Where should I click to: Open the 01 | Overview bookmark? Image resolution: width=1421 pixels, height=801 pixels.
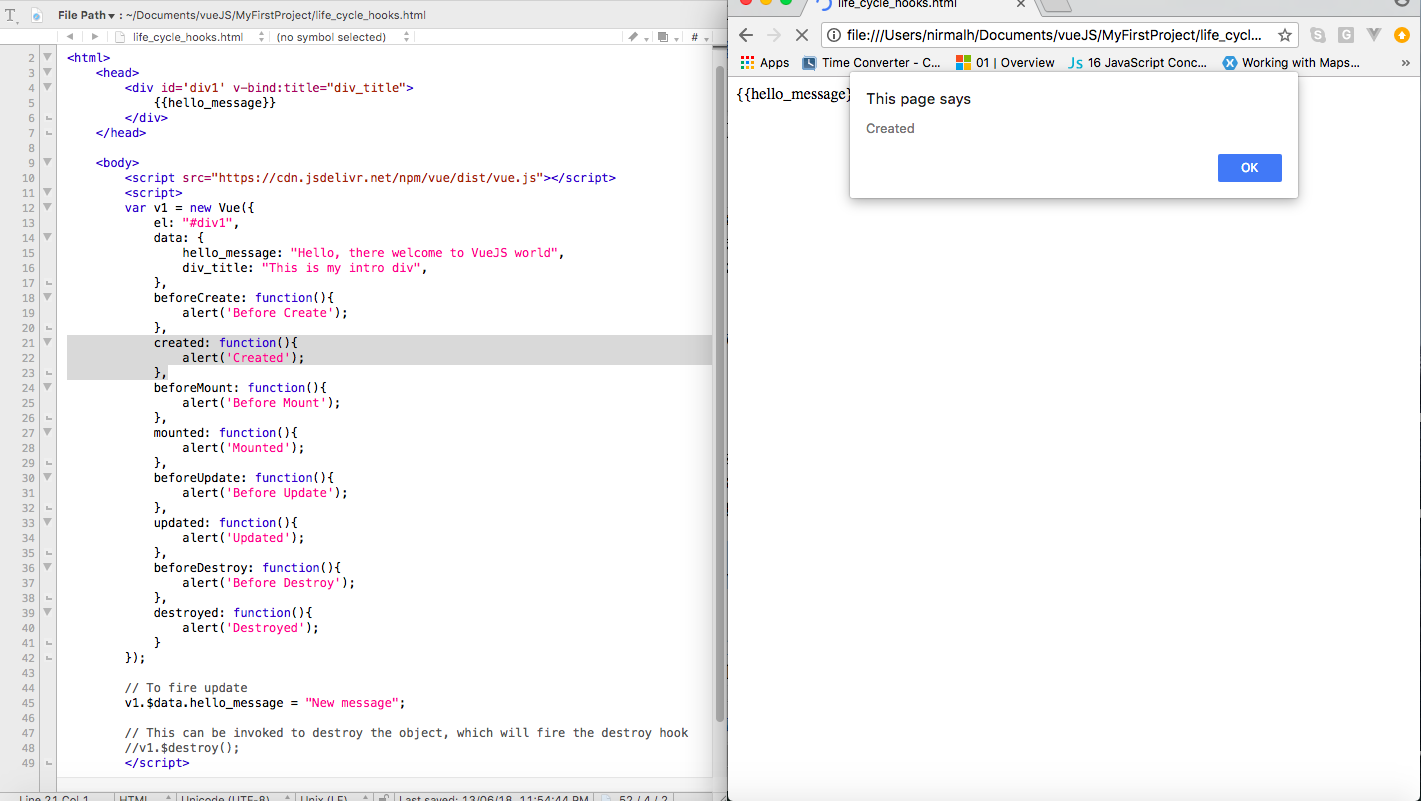coord(1005,62)
